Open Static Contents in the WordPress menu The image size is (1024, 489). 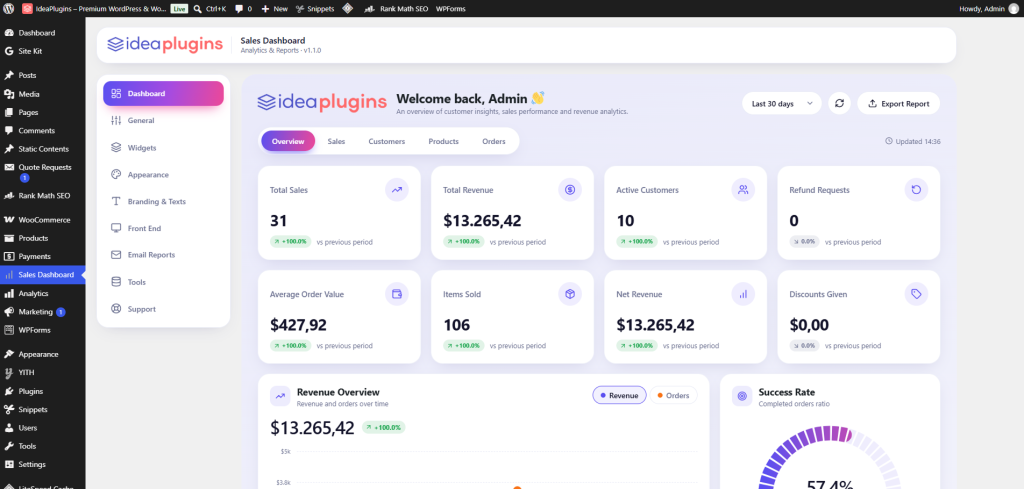42,149
